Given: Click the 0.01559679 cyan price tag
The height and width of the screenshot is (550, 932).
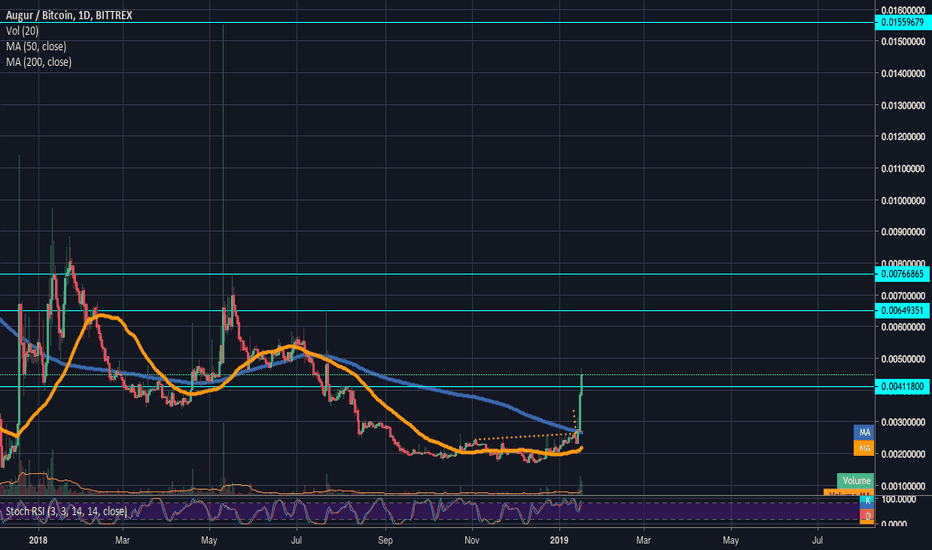Looking at the screenshot, I should click(x=902, y=23).
